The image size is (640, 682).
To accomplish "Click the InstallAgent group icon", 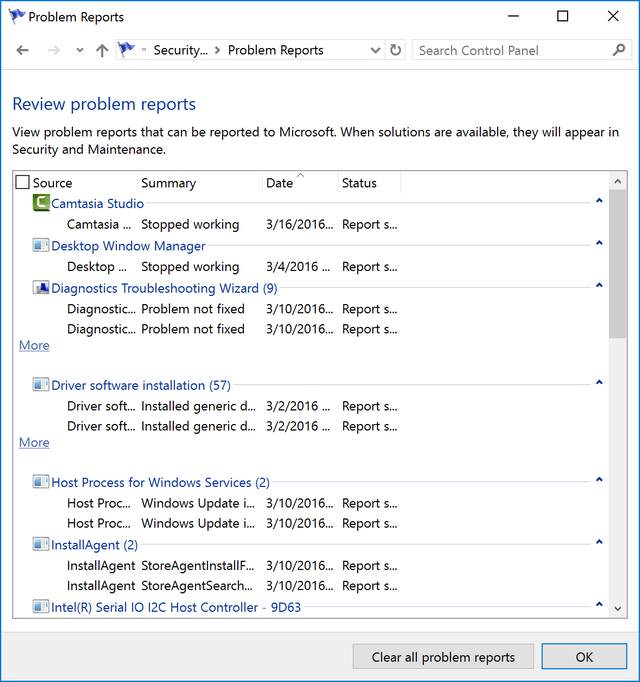I will pos(41,545).
